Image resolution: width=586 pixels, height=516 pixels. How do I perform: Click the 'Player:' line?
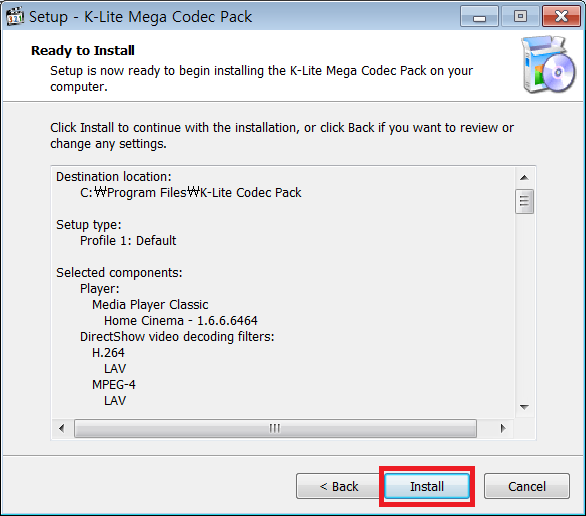tap(99, 288)
